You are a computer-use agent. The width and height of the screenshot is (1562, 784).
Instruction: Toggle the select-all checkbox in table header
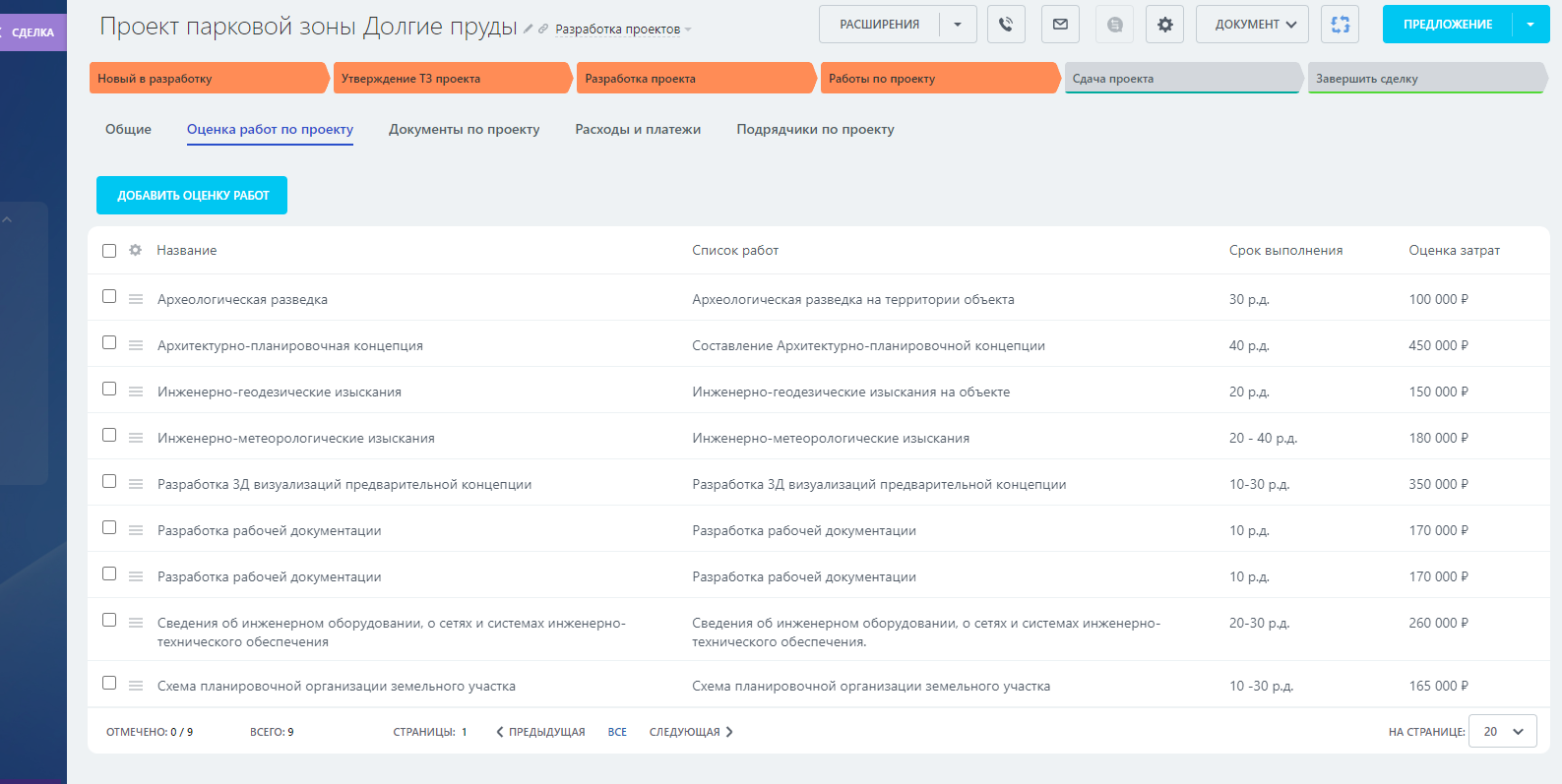point(109,251)
